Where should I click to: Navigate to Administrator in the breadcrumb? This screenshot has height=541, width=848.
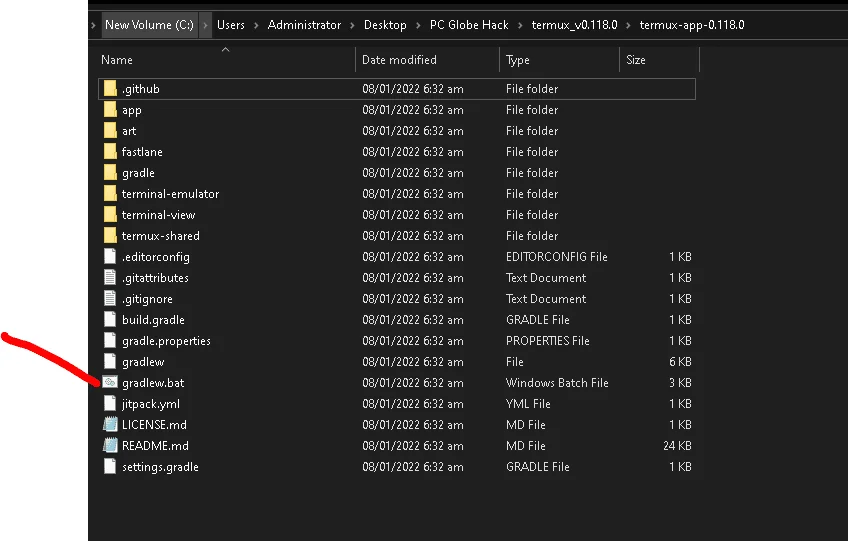[x=304, y=25]
